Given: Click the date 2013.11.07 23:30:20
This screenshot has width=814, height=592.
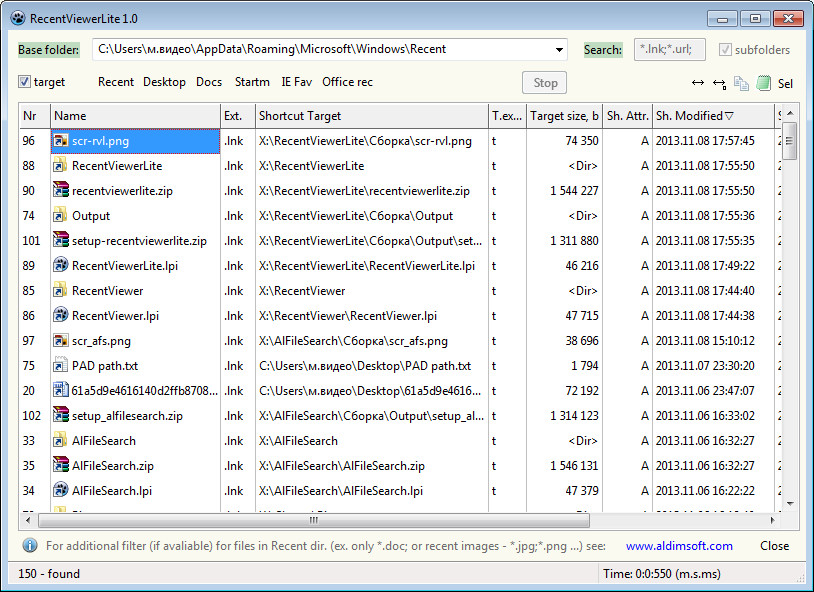Looking at the screenshot, I should [705, 366].
